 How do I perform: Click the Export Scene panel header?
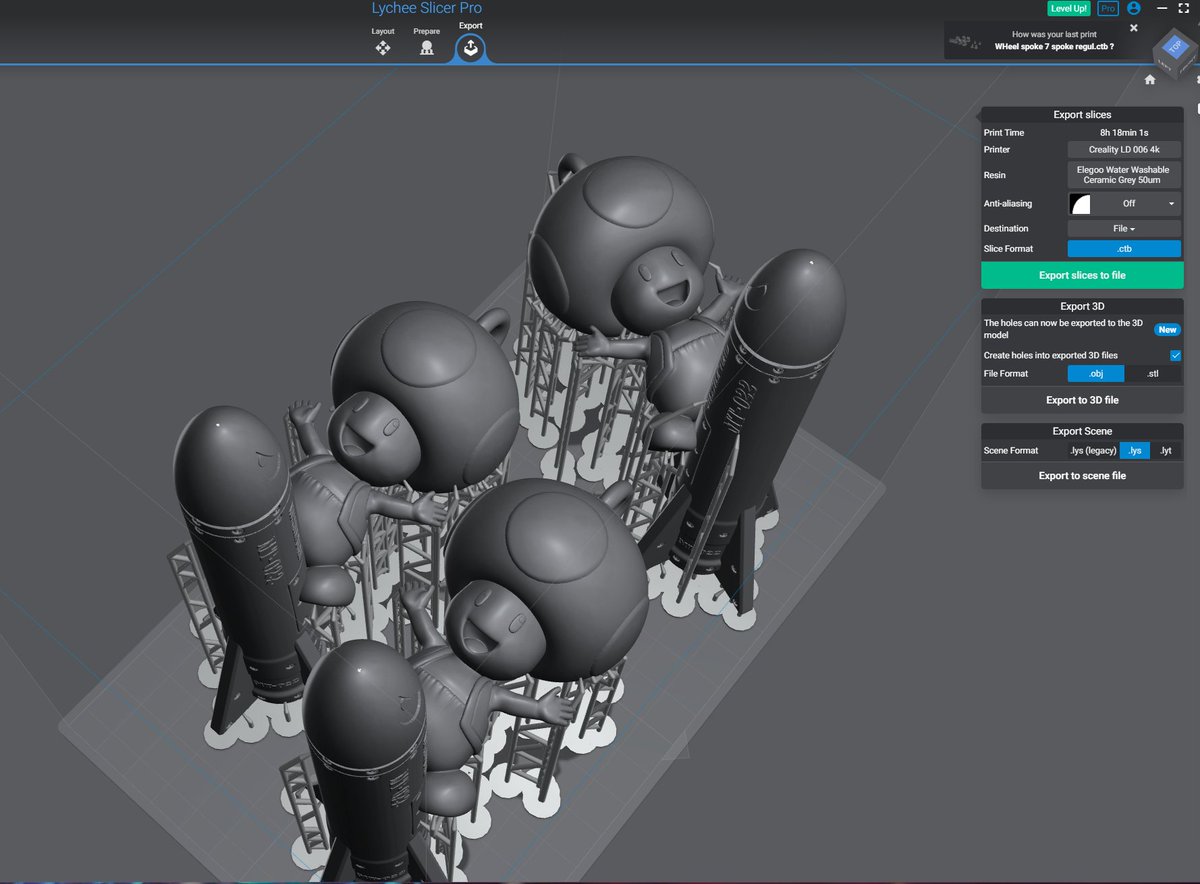[x=1082, y=431]
